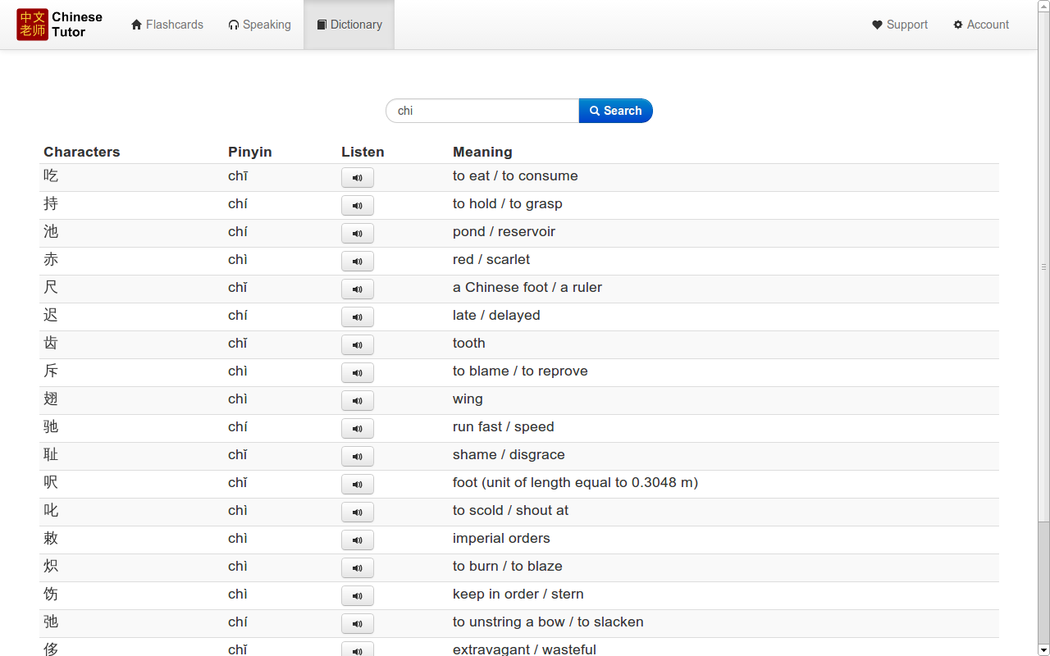The image size is (1050, 656).
Task: Click the blue Search button
Action: pos(615,111)
